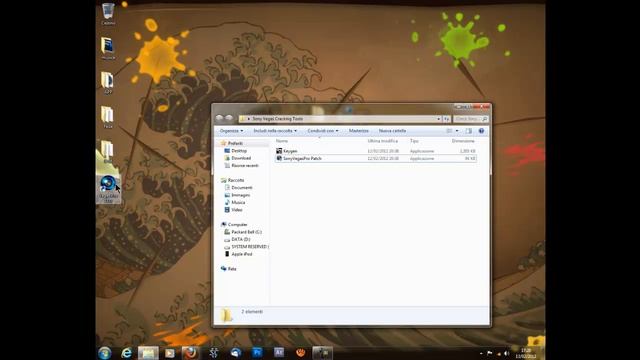The image size is (640, 360).
Task: Click the Action Center flag tray icon
Action: click(x=489, y=353)
